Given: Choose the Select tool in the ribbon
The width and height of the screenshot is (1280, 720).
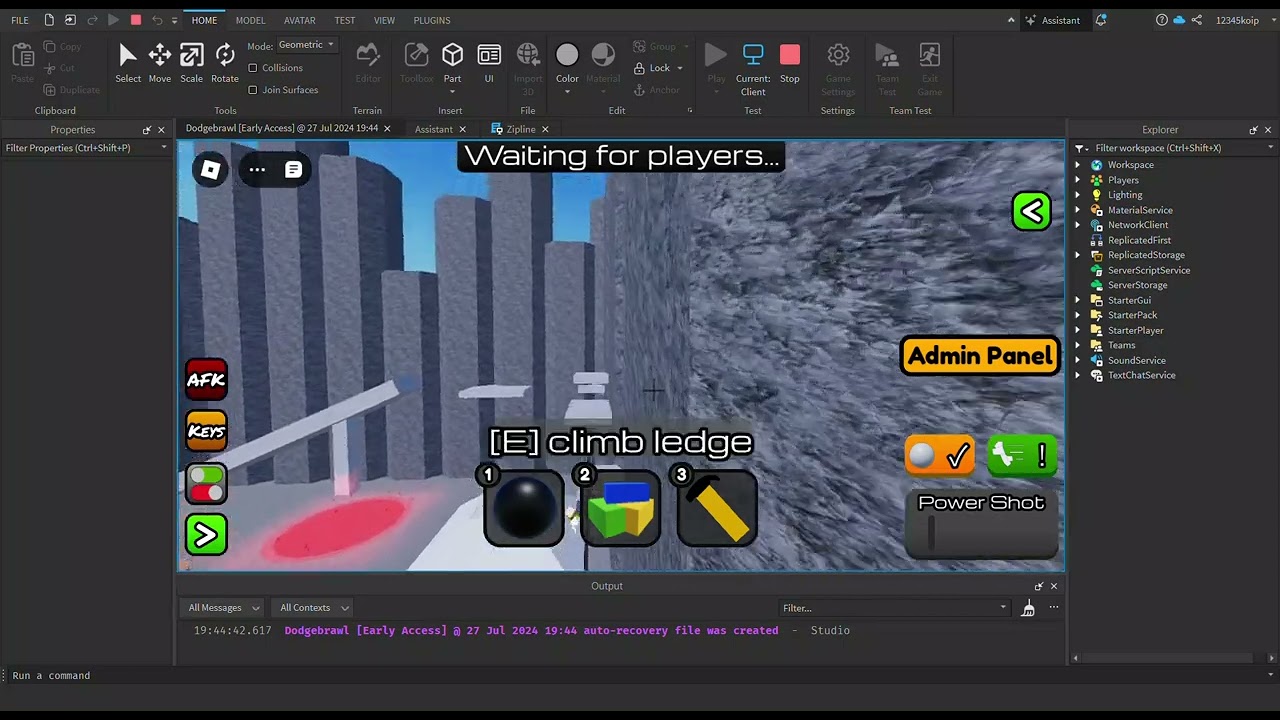Looking at the screenshot, I should pos(128,62).
